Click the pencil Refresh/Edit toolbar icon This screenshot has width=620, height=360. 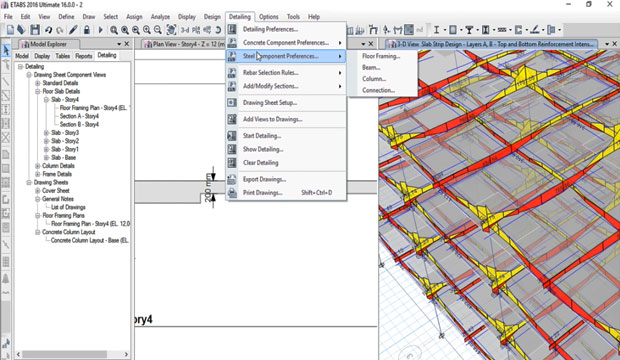pos(73,30)
